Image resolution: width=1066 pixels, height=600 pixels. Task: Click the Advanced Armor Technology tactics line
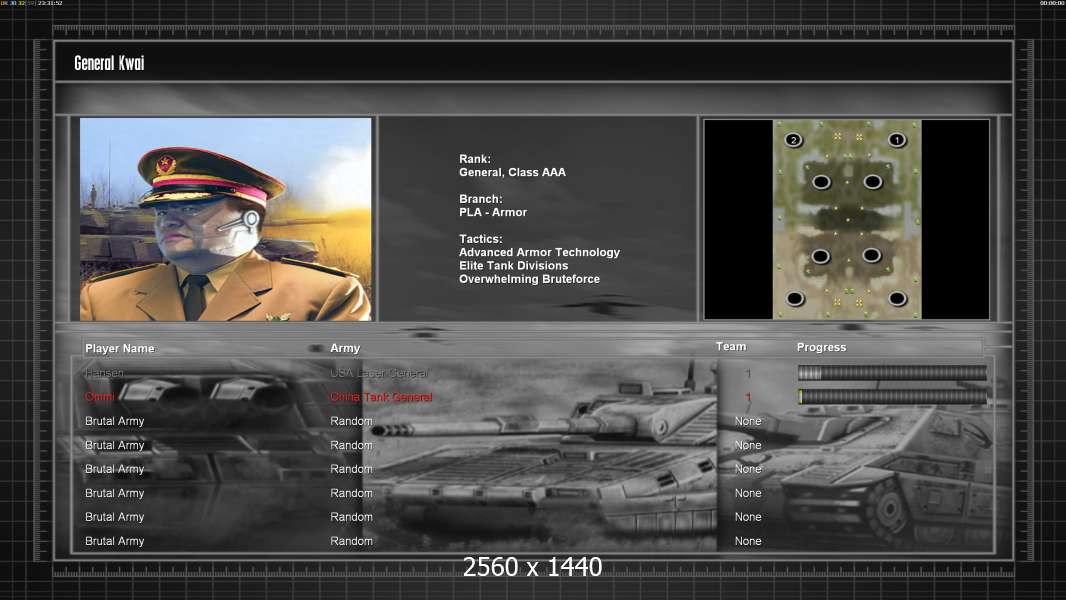pos(539,253)
